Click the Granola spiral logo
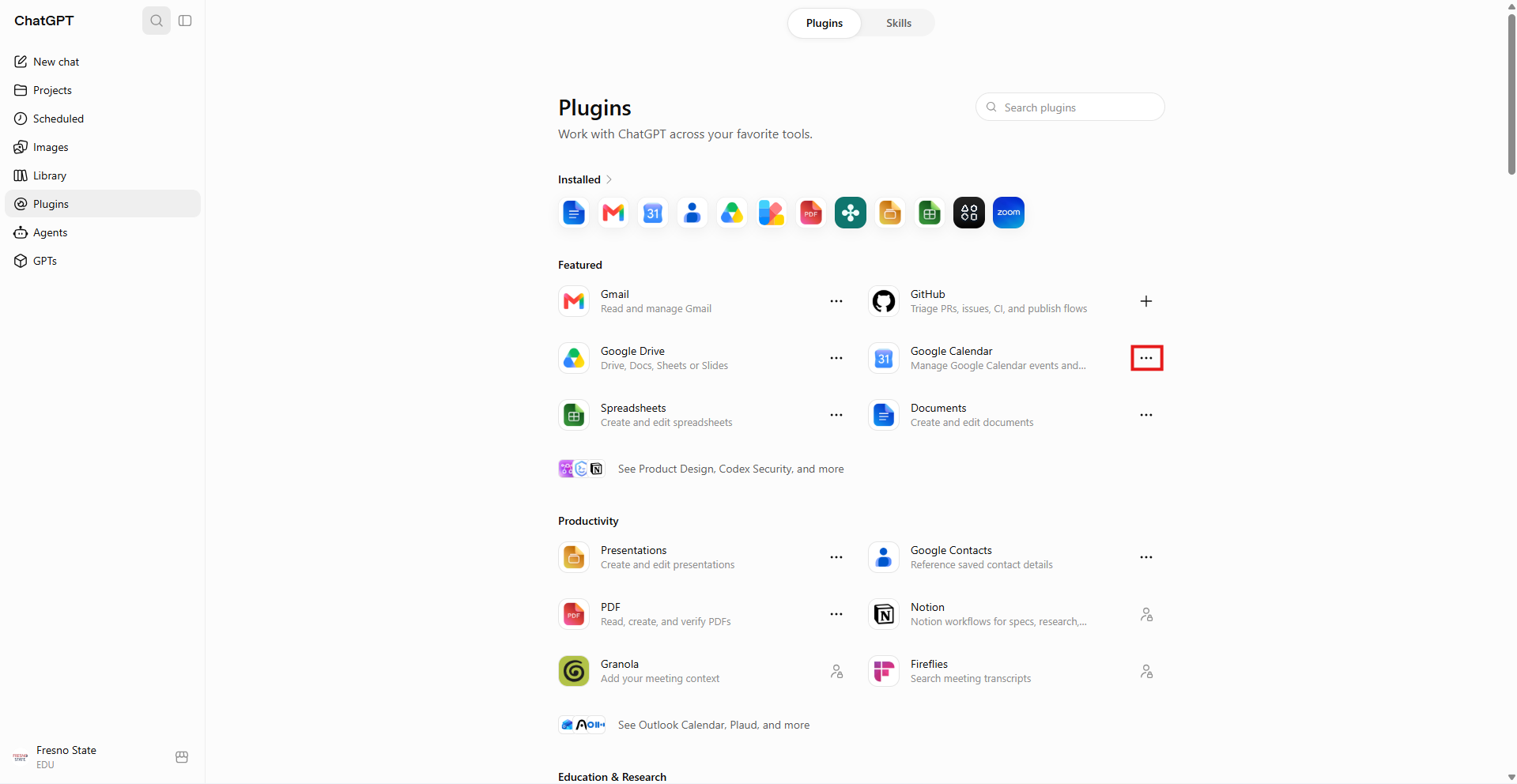The width and height of the screenshot is (1517, 784). point(574,671)
